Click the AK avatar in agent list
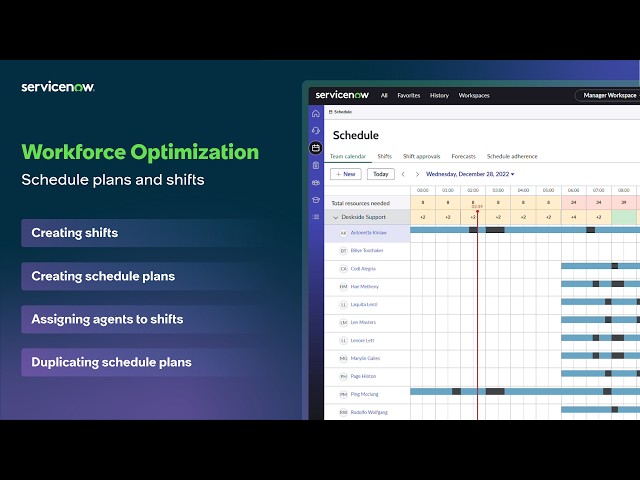The image size is (640, 480). click(343, 233)
